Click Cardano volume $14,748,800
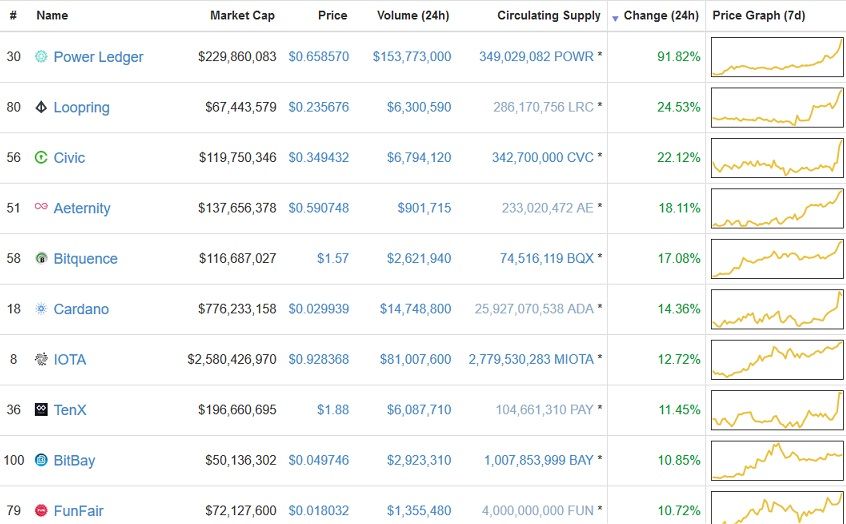846x524 pixels. click(x=415, y=309)
